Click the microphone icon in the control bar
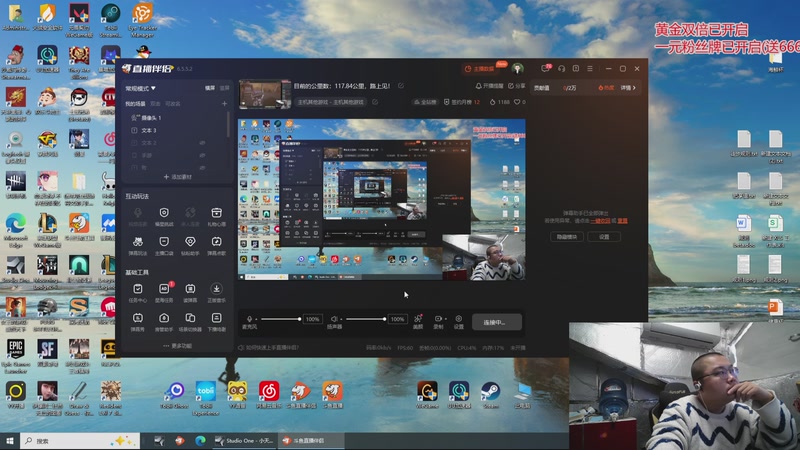This screenshot has width=800, height=450. pos(249,319)
